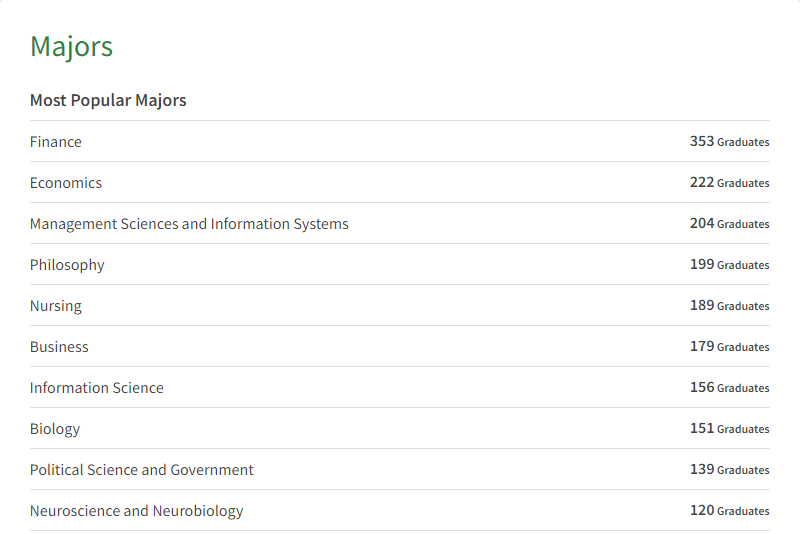The height and width of the screenshot is (534, 800).
Task: Click the 139 Graduates count
Action: (x=729, y=470)
